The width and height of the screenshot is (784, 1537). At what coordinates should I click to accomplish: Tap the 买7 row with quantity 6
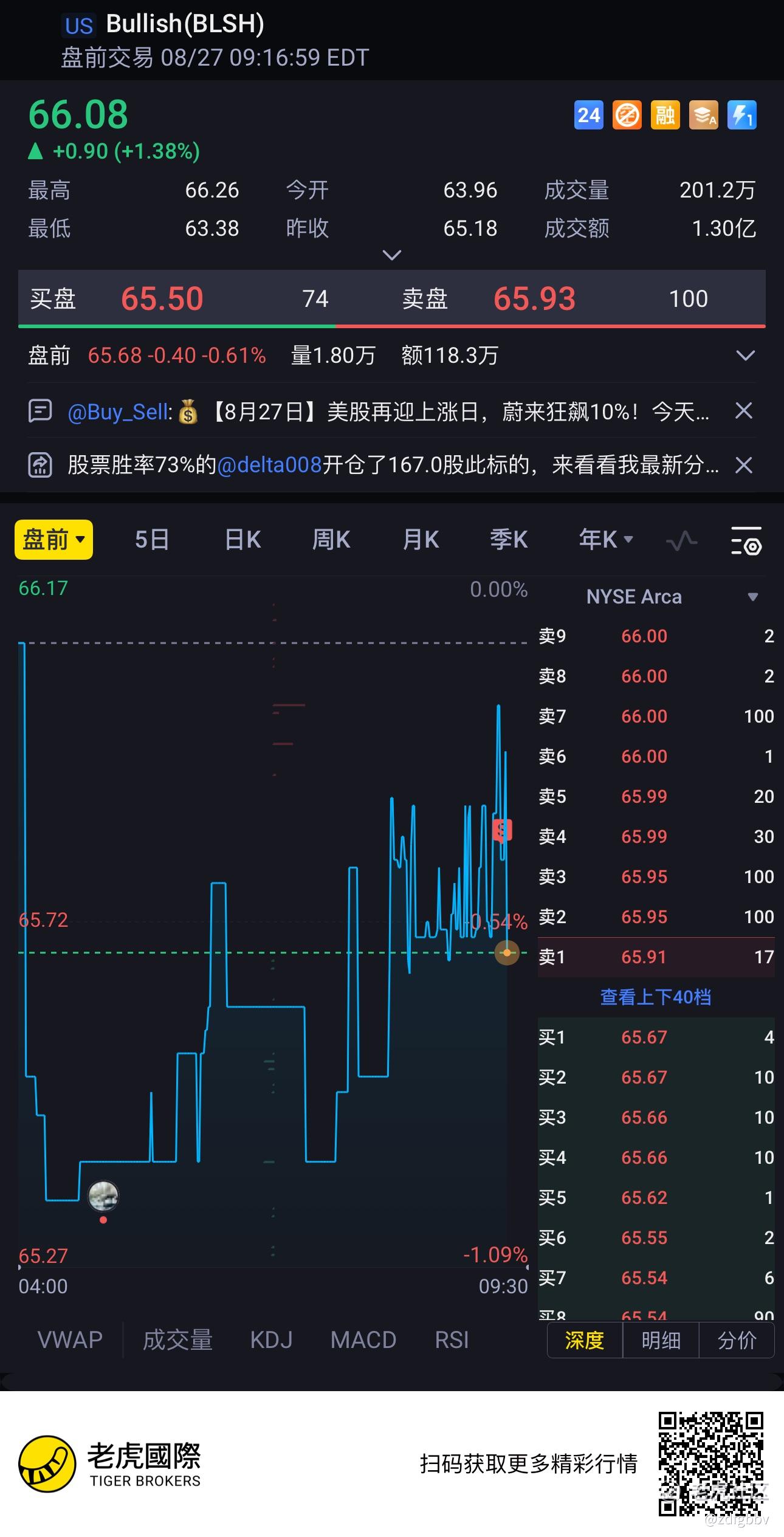pos(656,1277)
